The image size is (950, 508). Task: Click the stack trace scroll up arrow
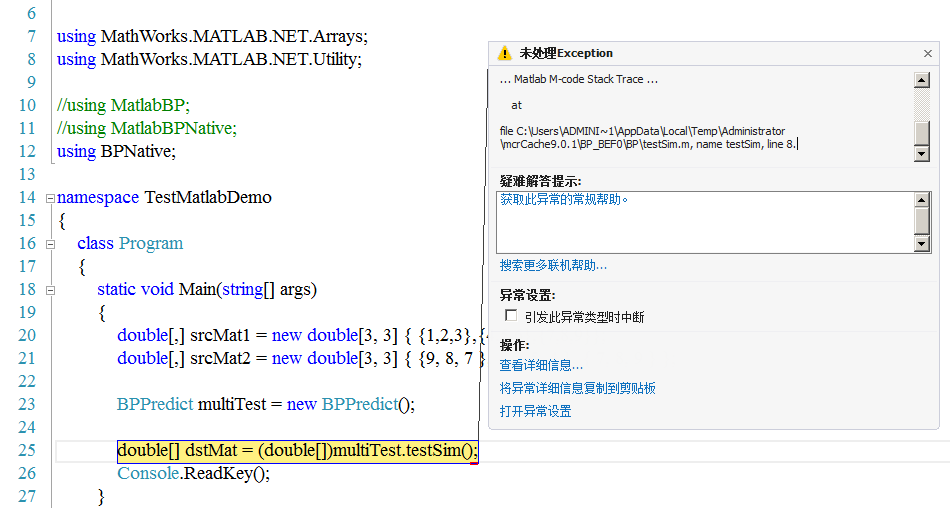pos(921,81)
